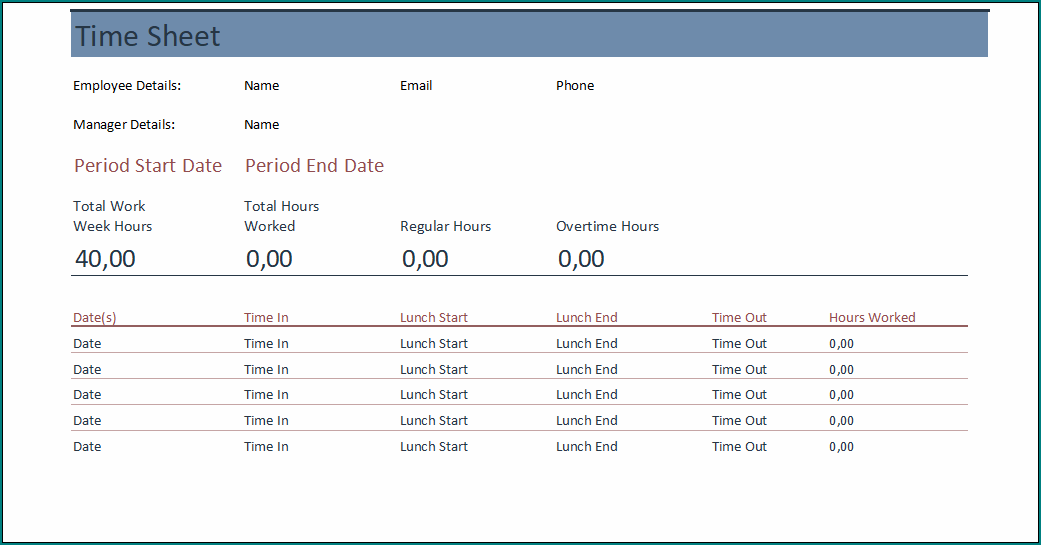This screenshot has width=1041, height=545.
Task: Select the 40,00 work week hours value
Action: (x=106, y=259)
